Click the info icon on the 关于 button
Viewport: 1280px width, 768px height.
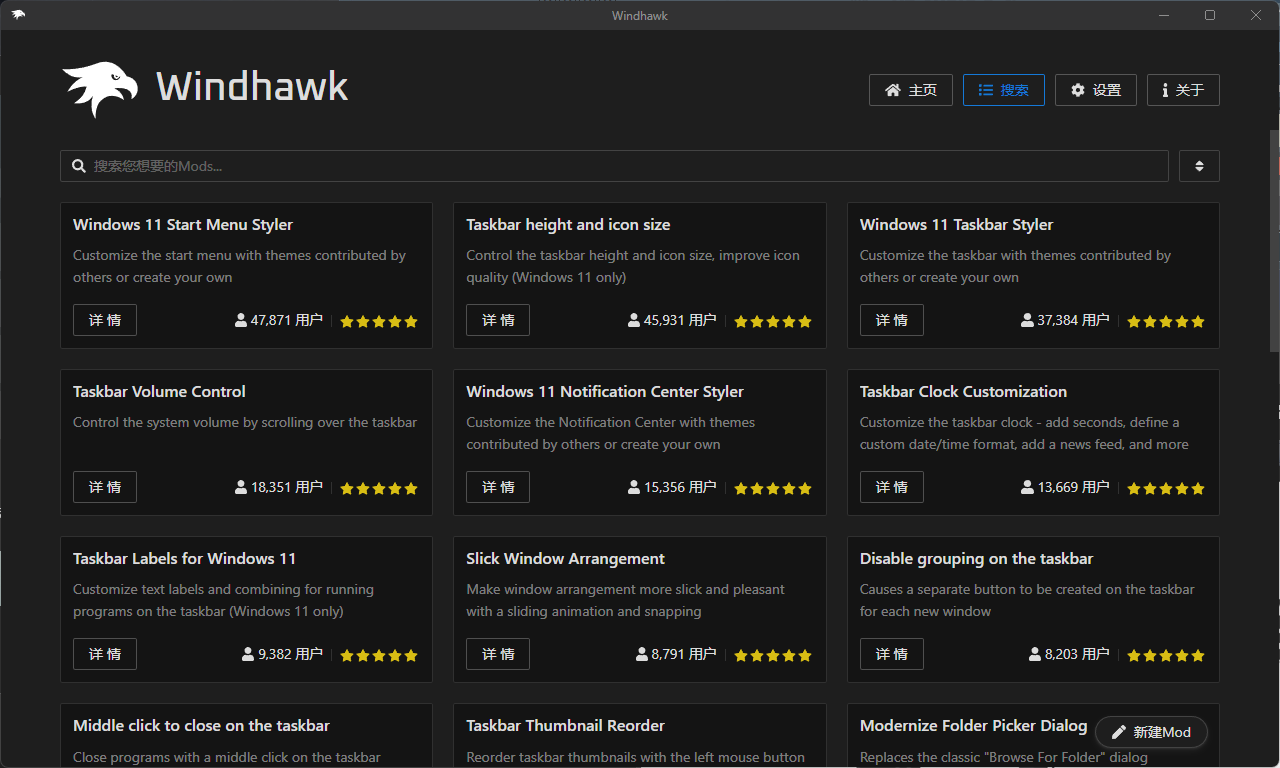coord(1165,90)
